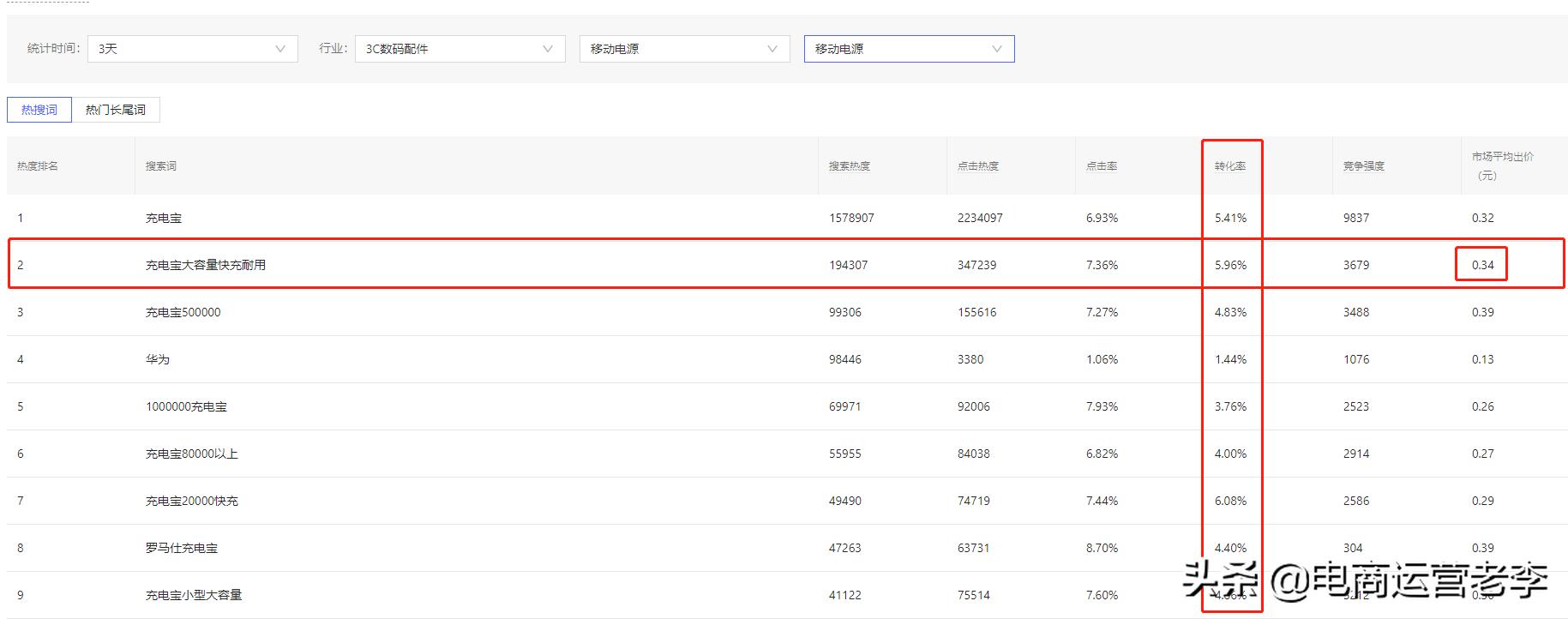Expand the highlighted last 移动电源 dropdown

pyautogui.click(x=910, y=49)
